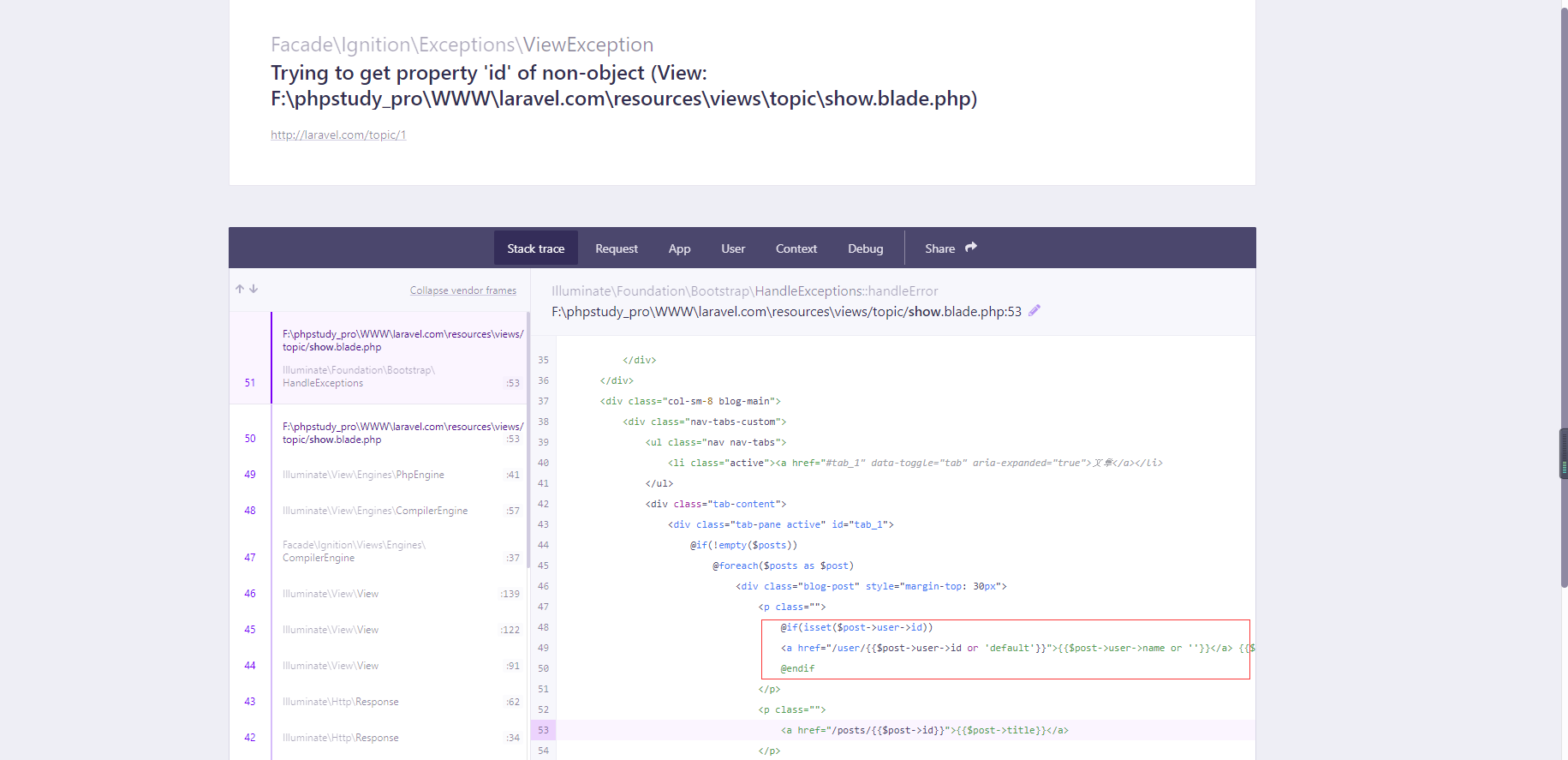Open the Stack trace tab

coord(536,248)
